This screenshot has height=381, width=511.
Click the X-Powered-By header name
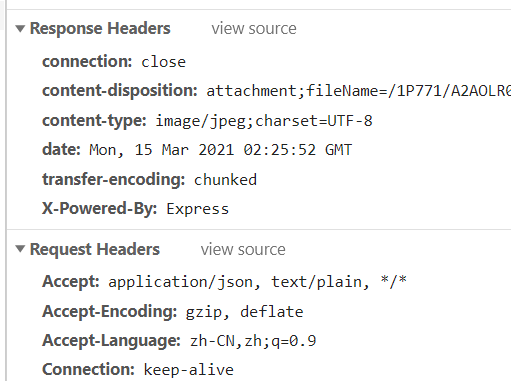pyautogui.click(x=99, y=209)
